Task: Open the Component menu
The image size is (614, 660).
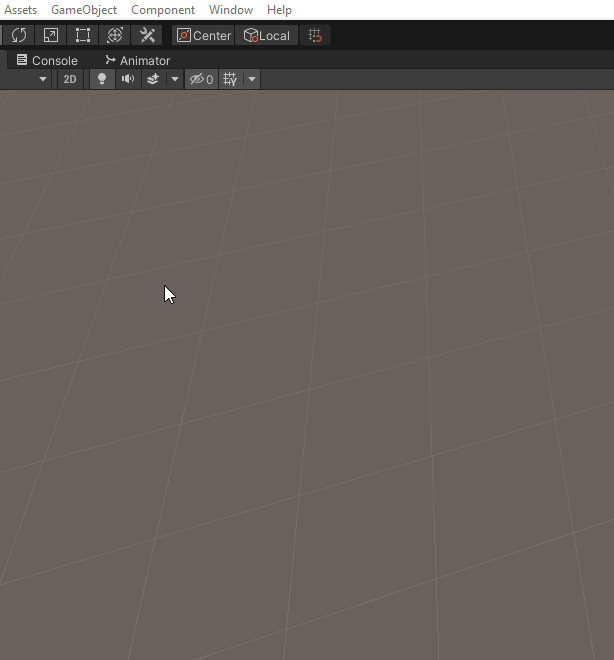Action: [x=163, y=10]
